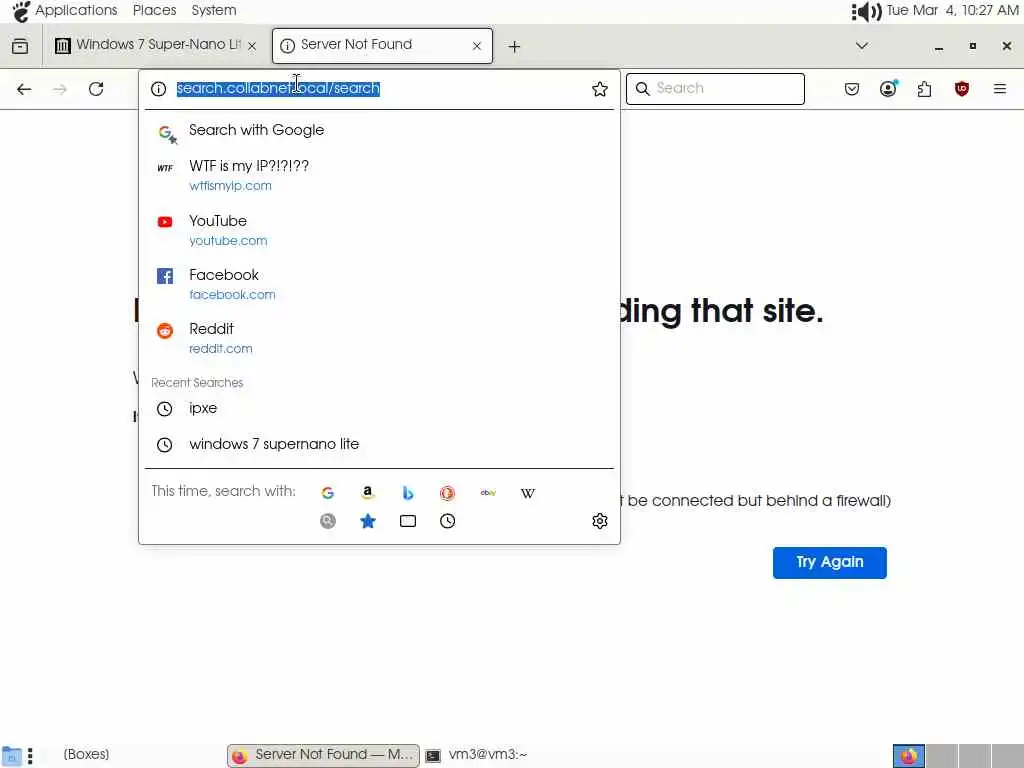Go back with the back arrow button

coord(24,89)
